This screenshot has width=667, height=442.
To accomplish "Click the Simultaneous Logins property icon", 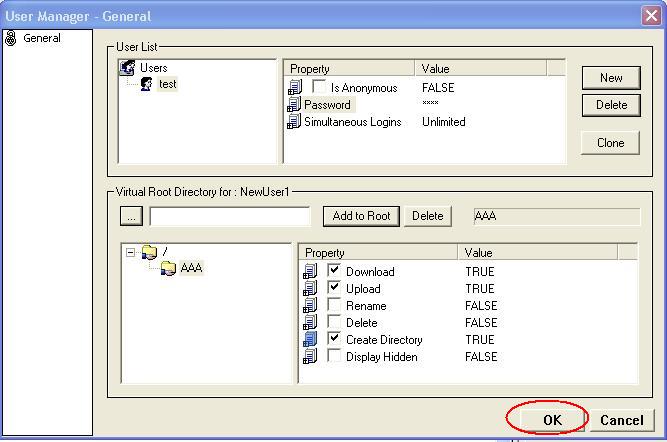I will (x=294, y=122).
